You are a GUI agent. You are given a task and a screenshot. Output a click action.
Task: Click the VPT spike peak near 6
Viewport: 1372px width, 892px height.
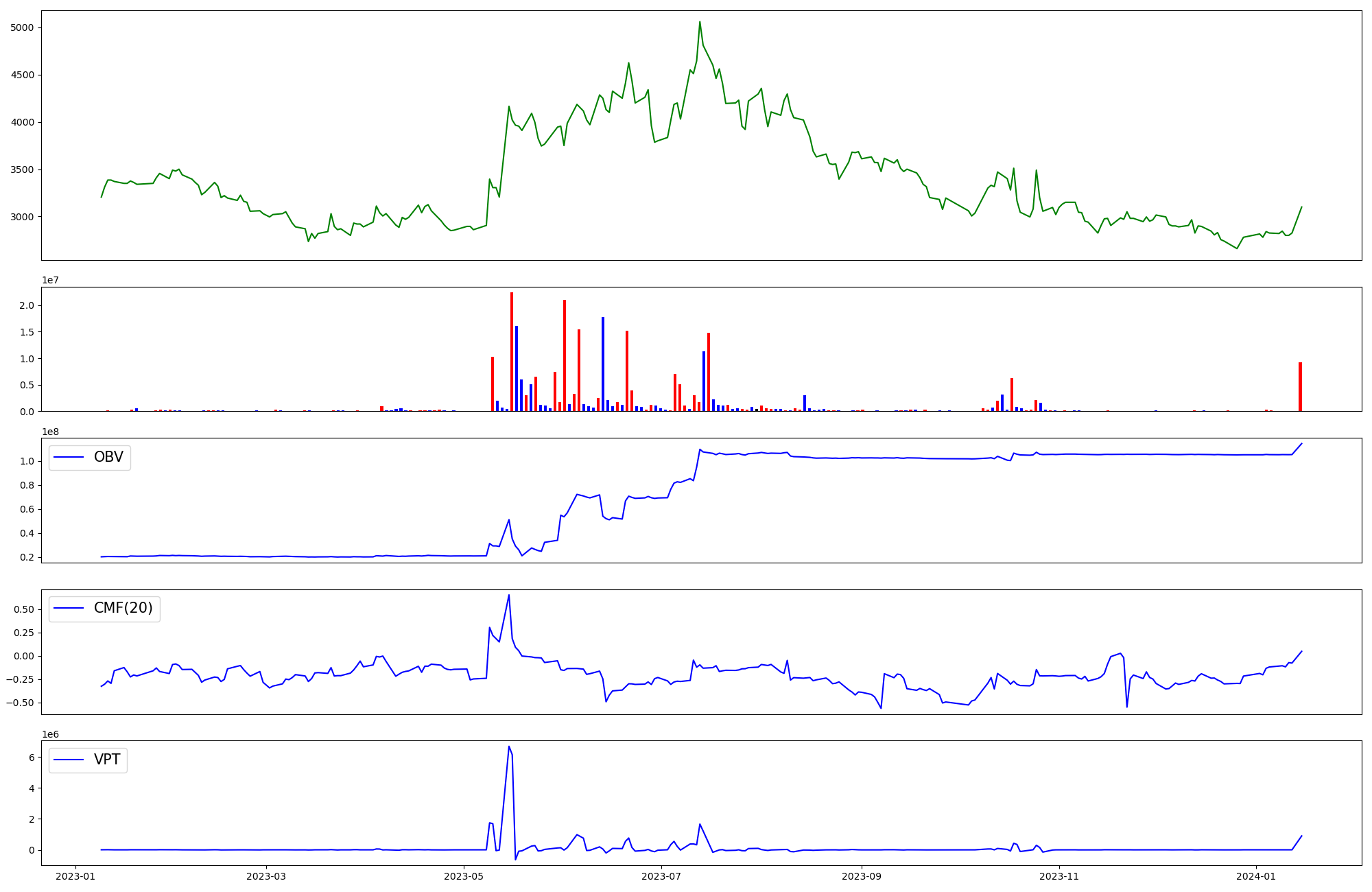click(509, 747)
